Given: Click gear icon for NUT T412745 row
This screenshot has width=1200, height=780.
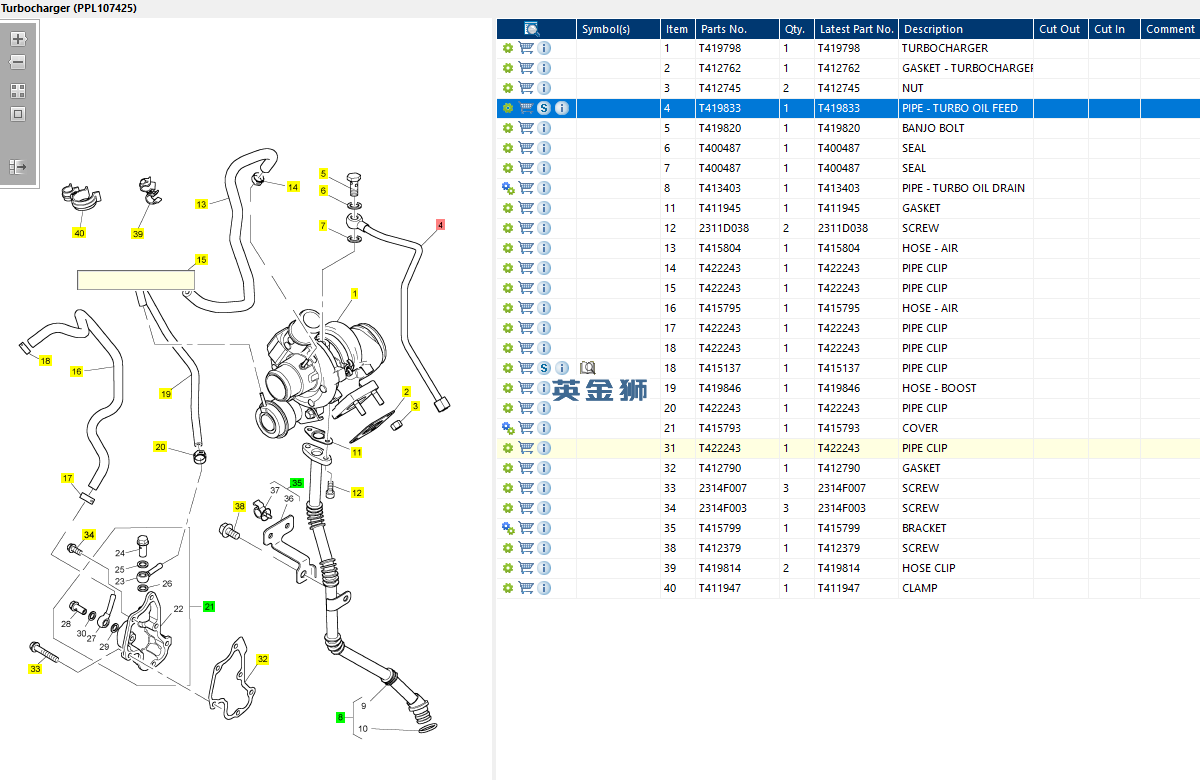Looking at the screenshot, I should pyautogui.click(x=508, y=88).
